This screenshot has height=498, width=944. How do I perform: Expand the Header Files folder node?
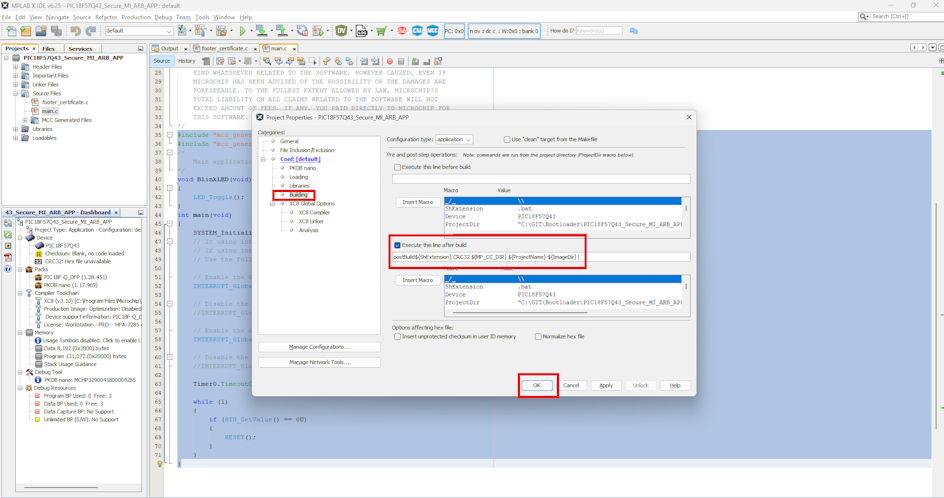pyautogui.click(x=15, y=67)
